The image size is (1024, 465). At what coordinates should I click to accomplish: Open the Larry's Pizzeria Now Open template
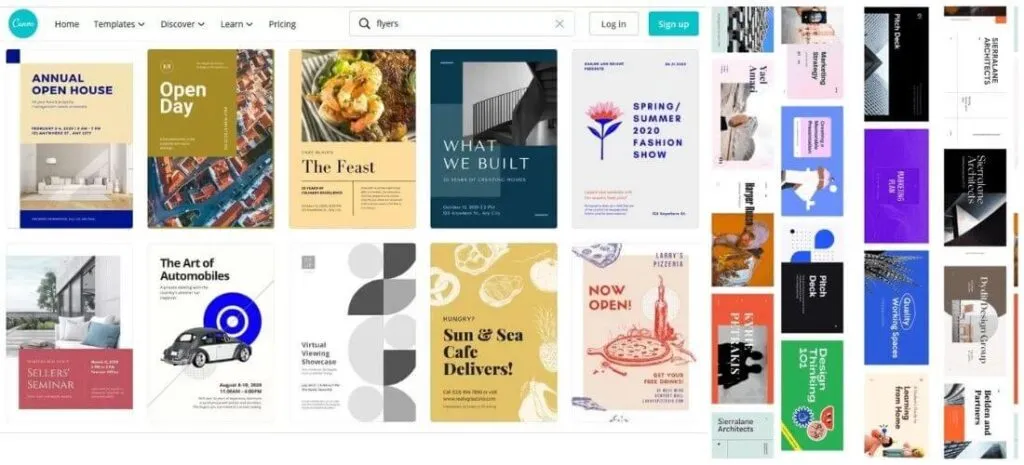pos(635,332)
